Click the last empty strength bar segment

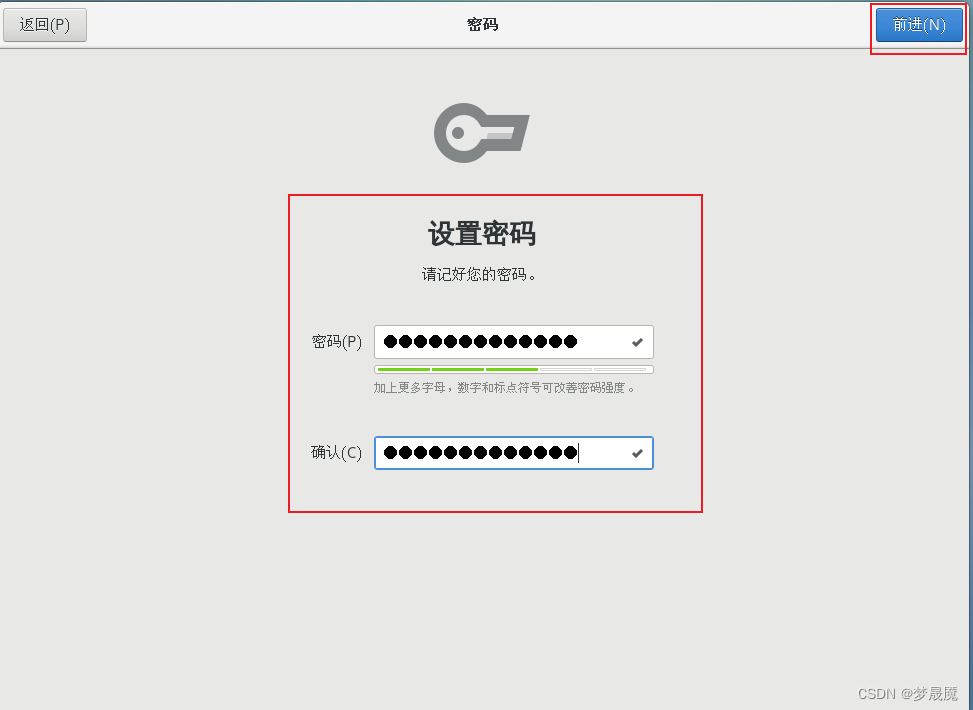point(620,369)
